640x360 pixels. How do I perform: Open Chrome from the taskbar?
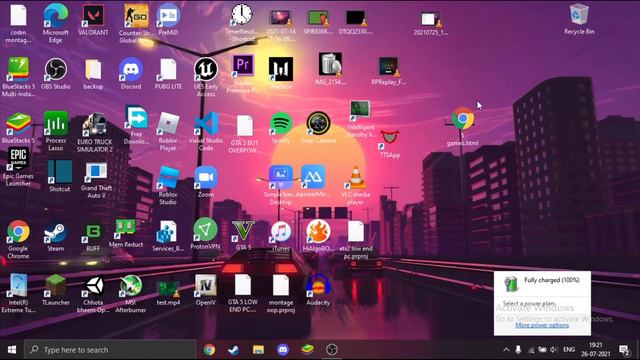coord(209,350)
